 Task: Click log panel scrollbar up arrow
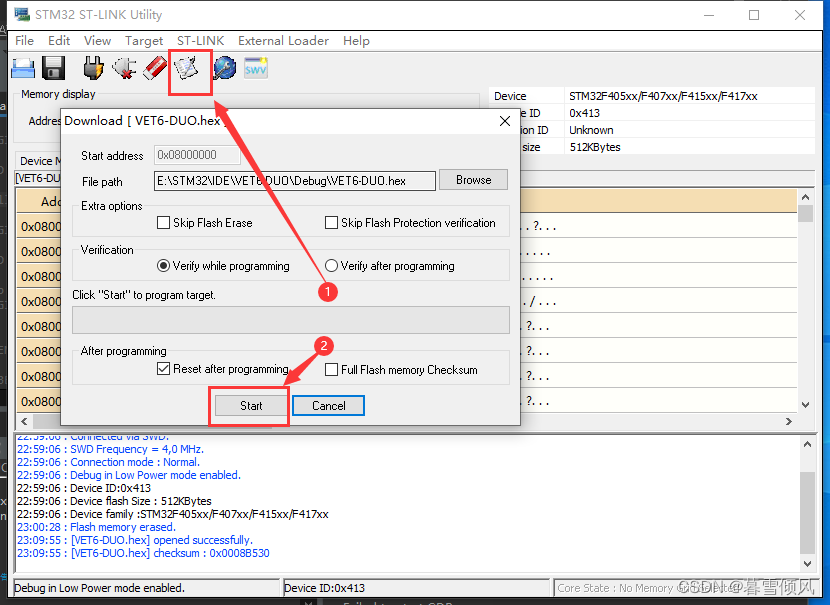coord(807,445)
